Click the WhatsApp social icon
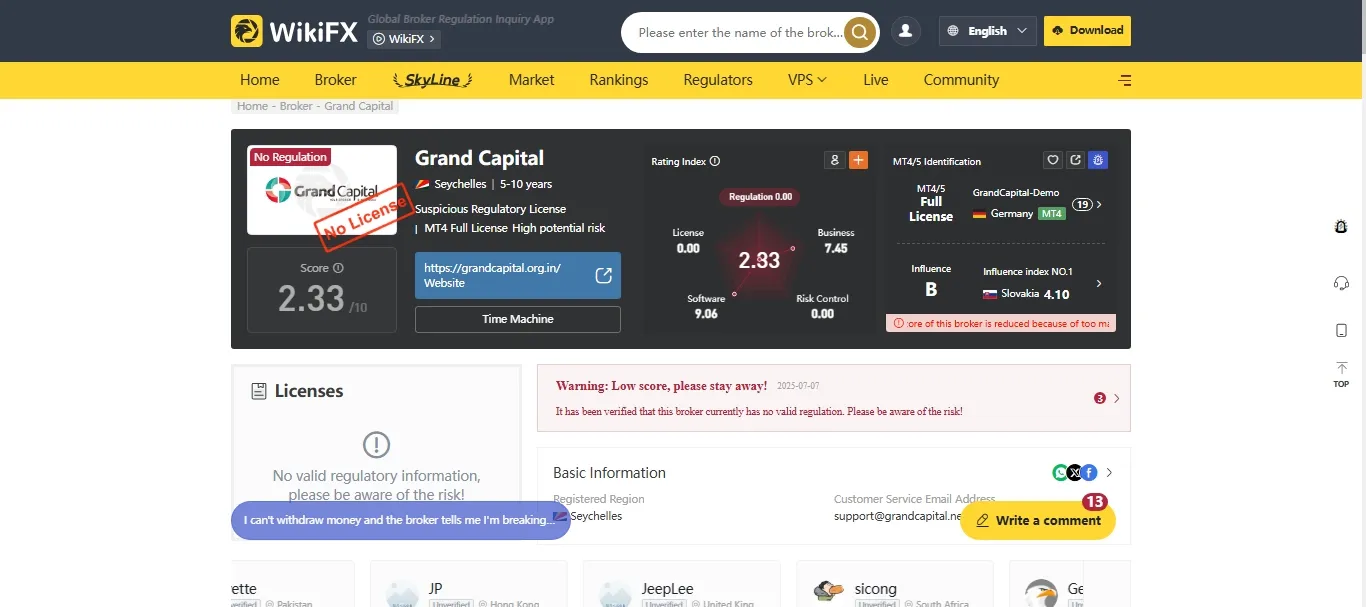This screenshot has width=1366, height=607. click(1060, 473)
